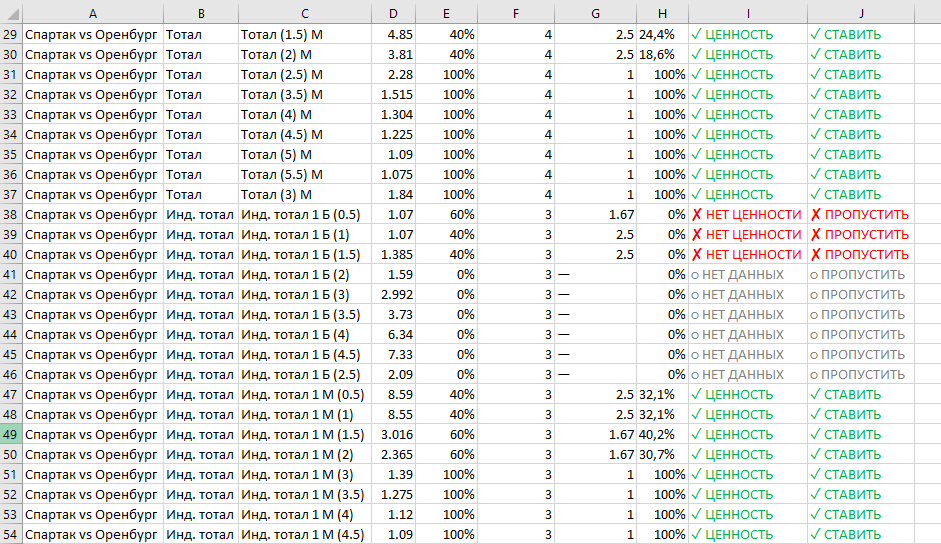Click odds value 8.59
Screen dimensions: 941x544
coord(400,394)
